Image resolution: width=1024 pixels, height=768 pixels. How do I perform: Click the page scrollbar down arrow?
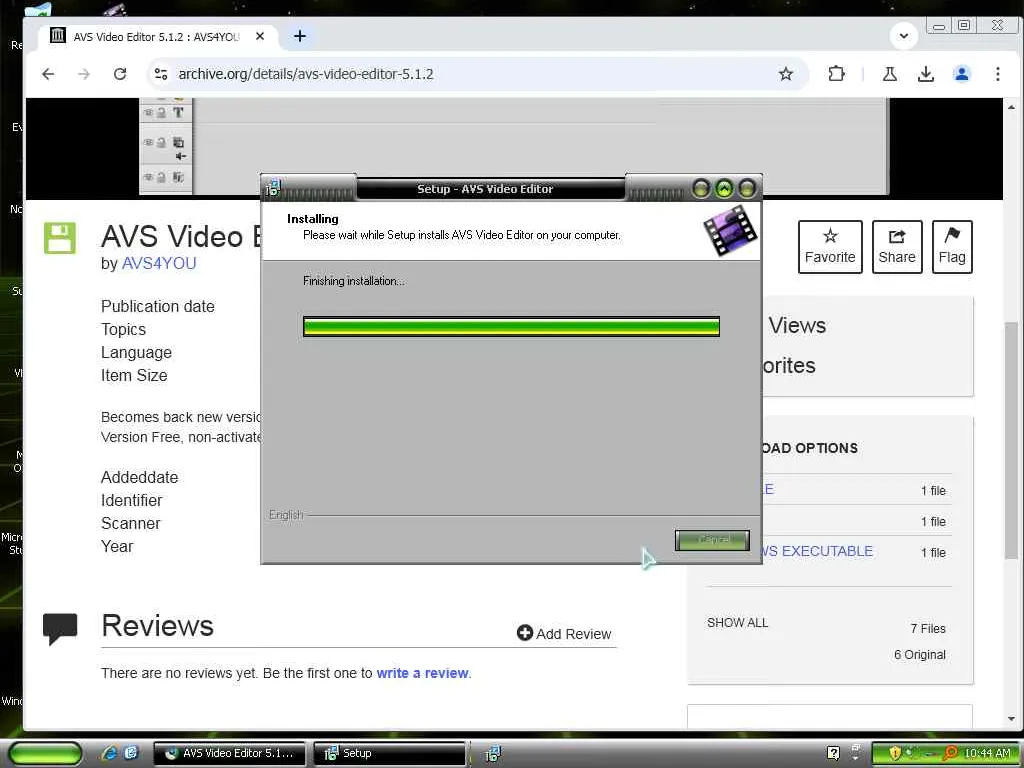point(1011,718)
